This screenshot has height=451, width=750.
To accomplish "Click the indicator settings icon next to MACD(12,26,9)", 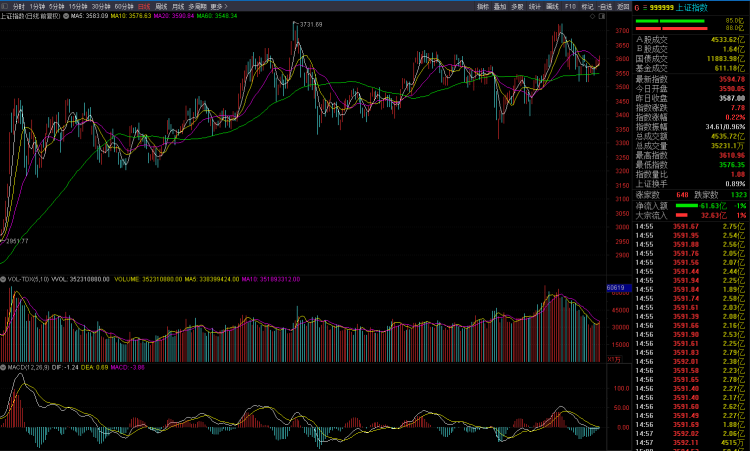I will click(x=4, y=367).
